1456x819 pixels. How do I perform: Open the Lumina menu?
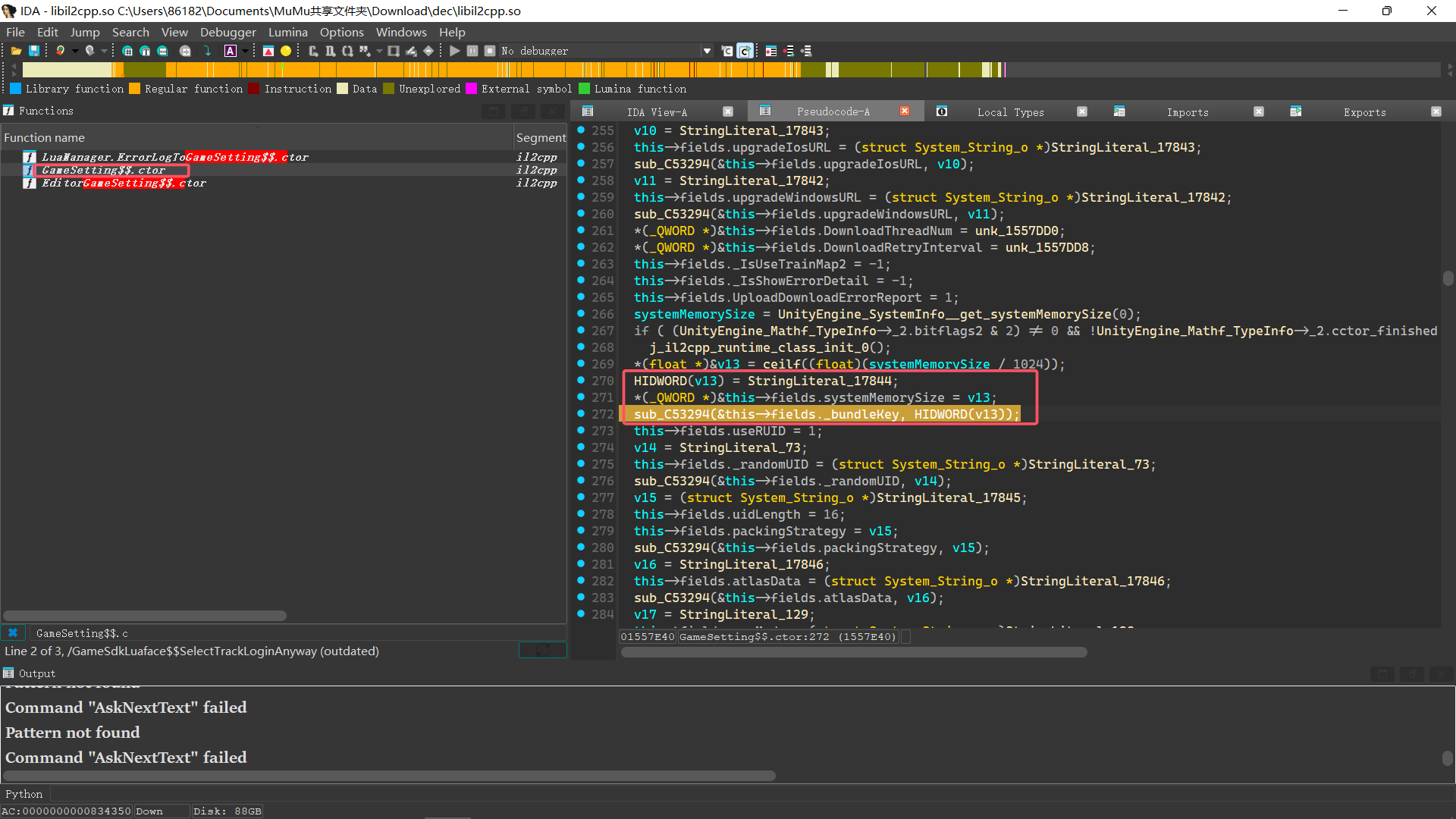(x=287, y=32)
